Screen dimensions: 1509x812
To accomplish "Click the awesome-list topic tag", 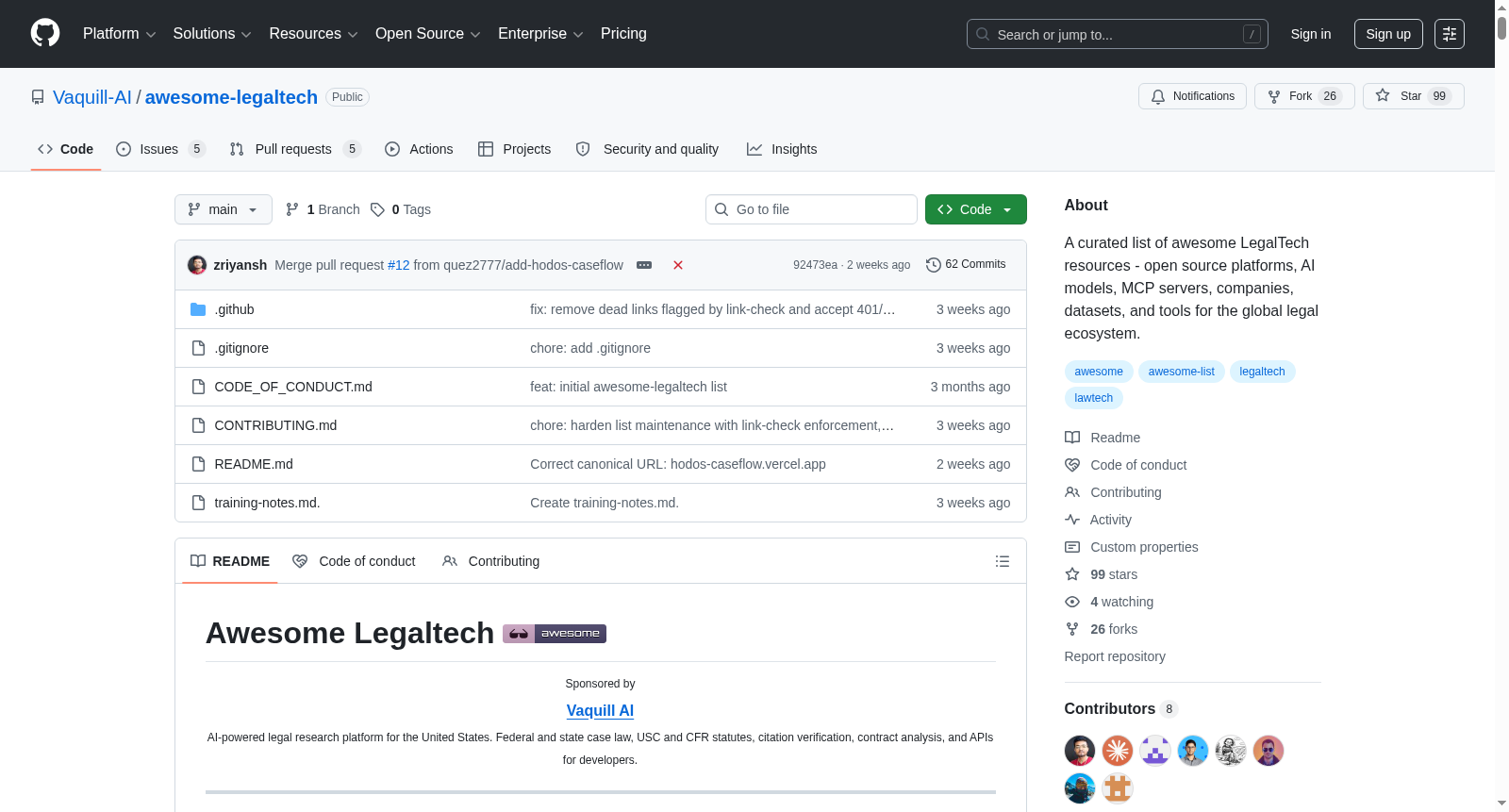I will click(x=1181, y=372).
